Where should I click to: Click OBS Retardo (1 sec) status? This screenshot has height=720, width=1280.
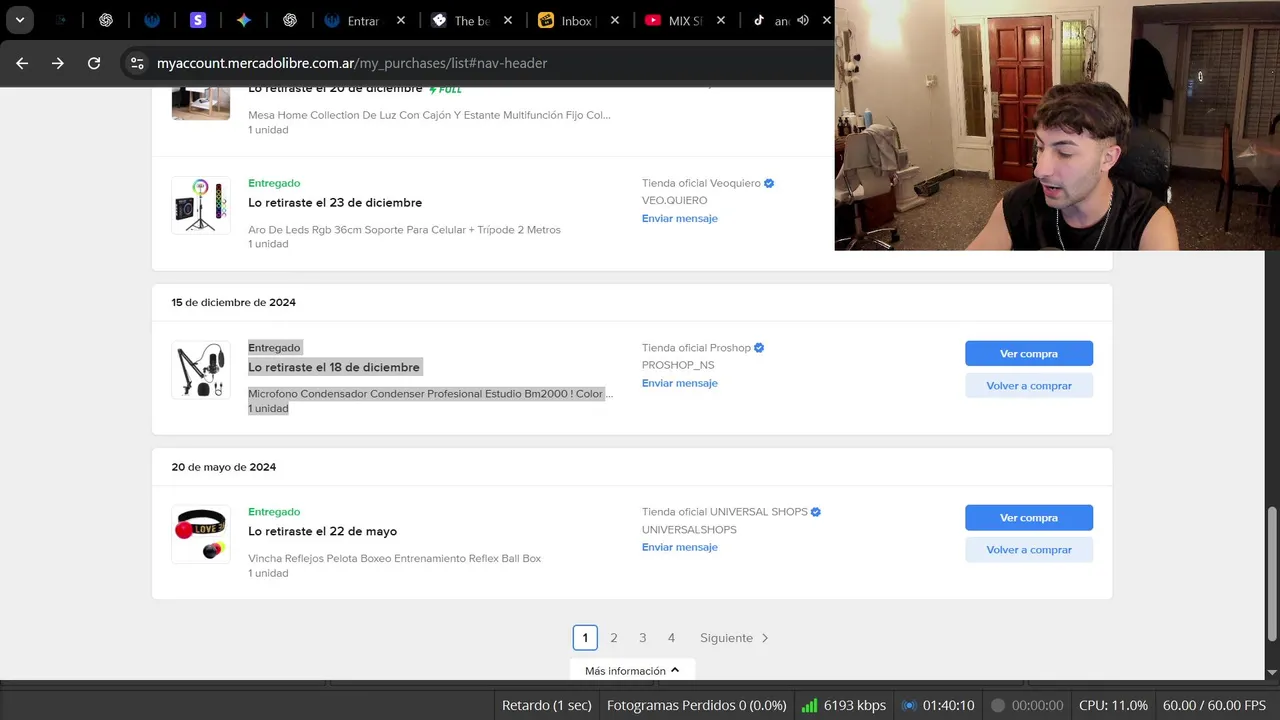[x=546, y=705]
